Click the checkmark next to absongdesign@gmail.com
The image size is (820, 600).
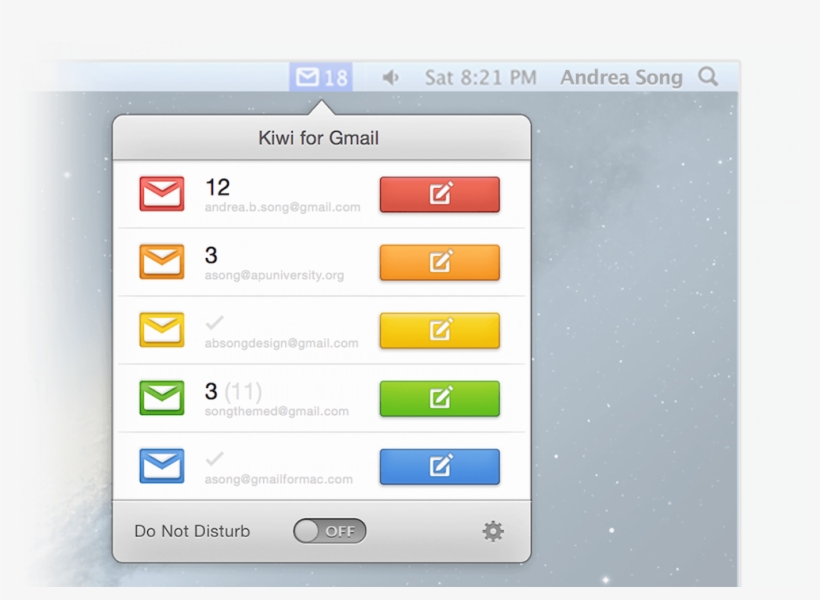point(215,322)
